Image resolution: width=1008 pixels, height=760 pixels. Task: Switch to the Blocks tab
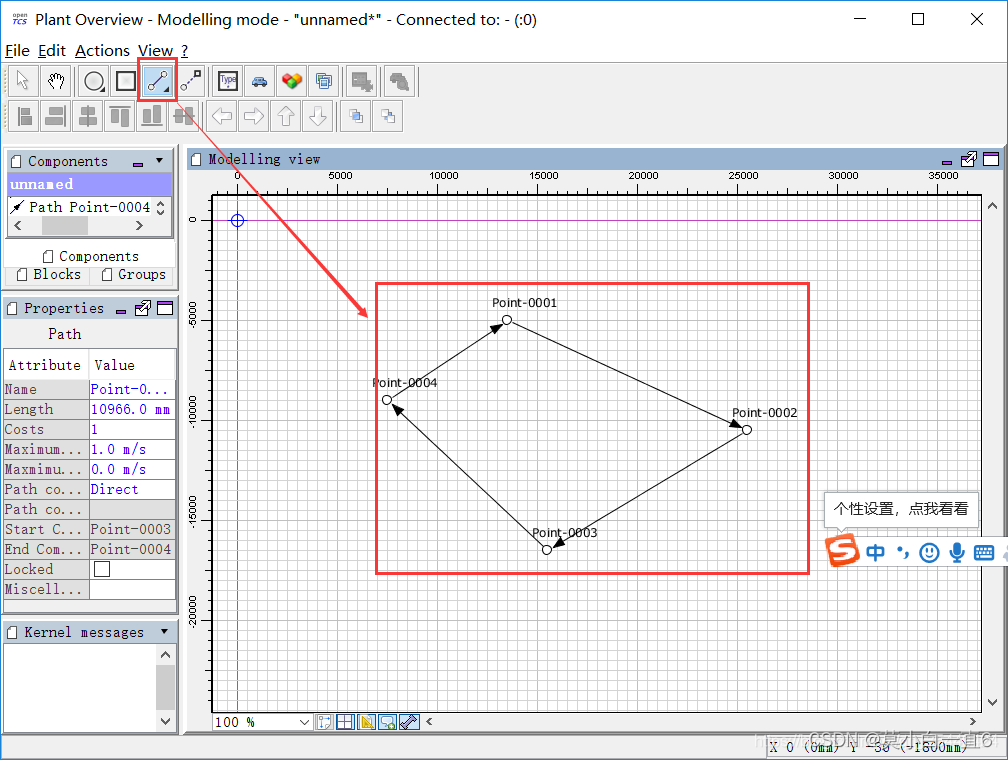click(x=49, y=275)
